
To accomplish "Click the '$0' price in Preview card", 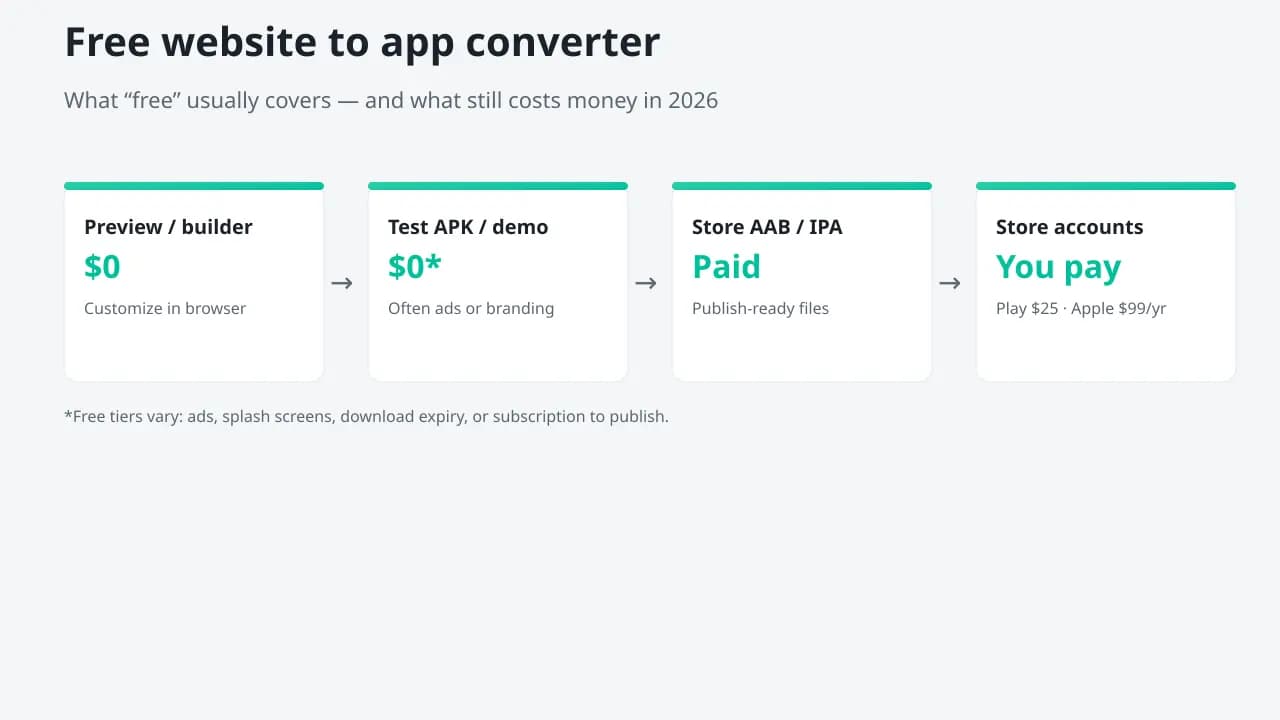I will click(102, 267).
